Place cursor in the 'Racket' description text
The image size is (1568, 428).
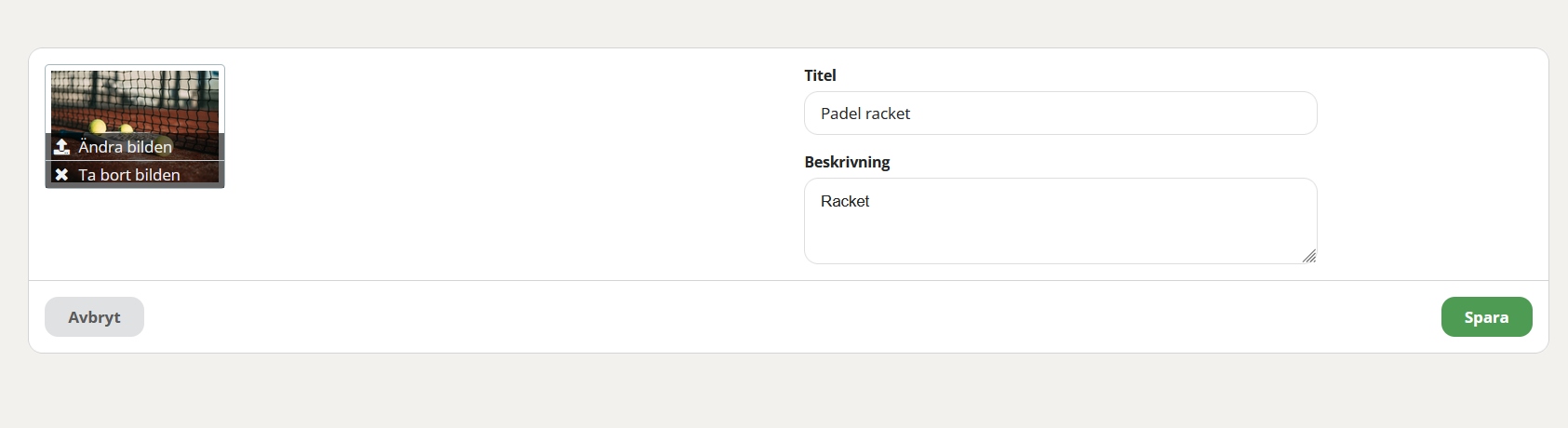click(845, 201)
